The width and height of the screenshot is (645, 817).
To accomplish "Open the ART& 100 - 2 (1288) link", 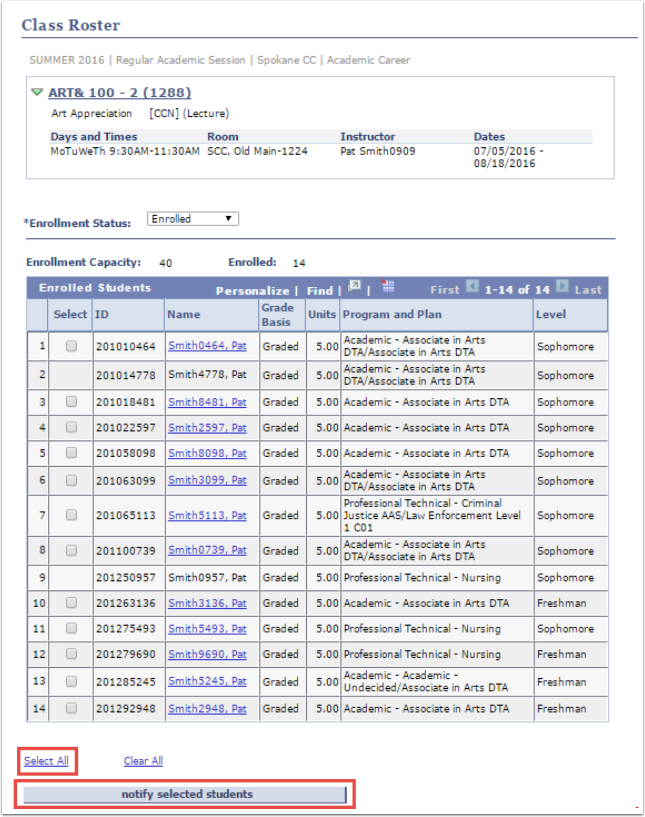I will 120,93.
